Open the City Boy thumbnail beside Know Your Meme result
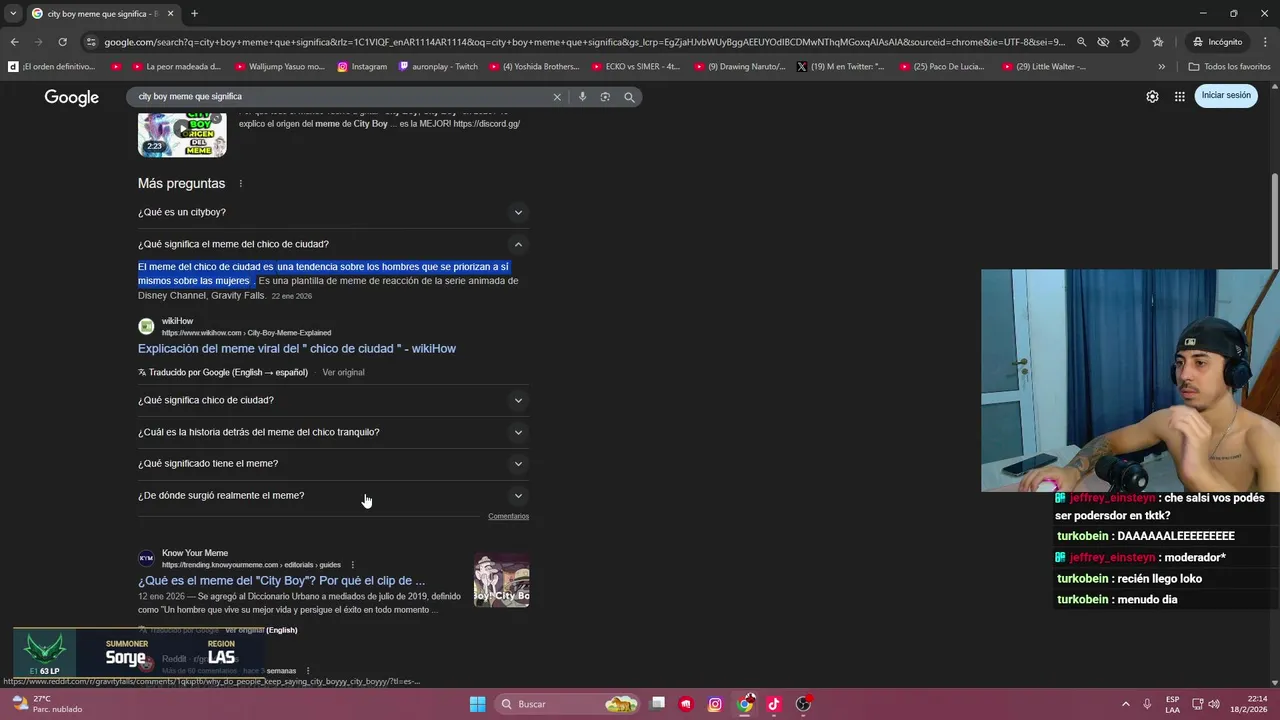 pyautogui.click(x=501, y=581)
